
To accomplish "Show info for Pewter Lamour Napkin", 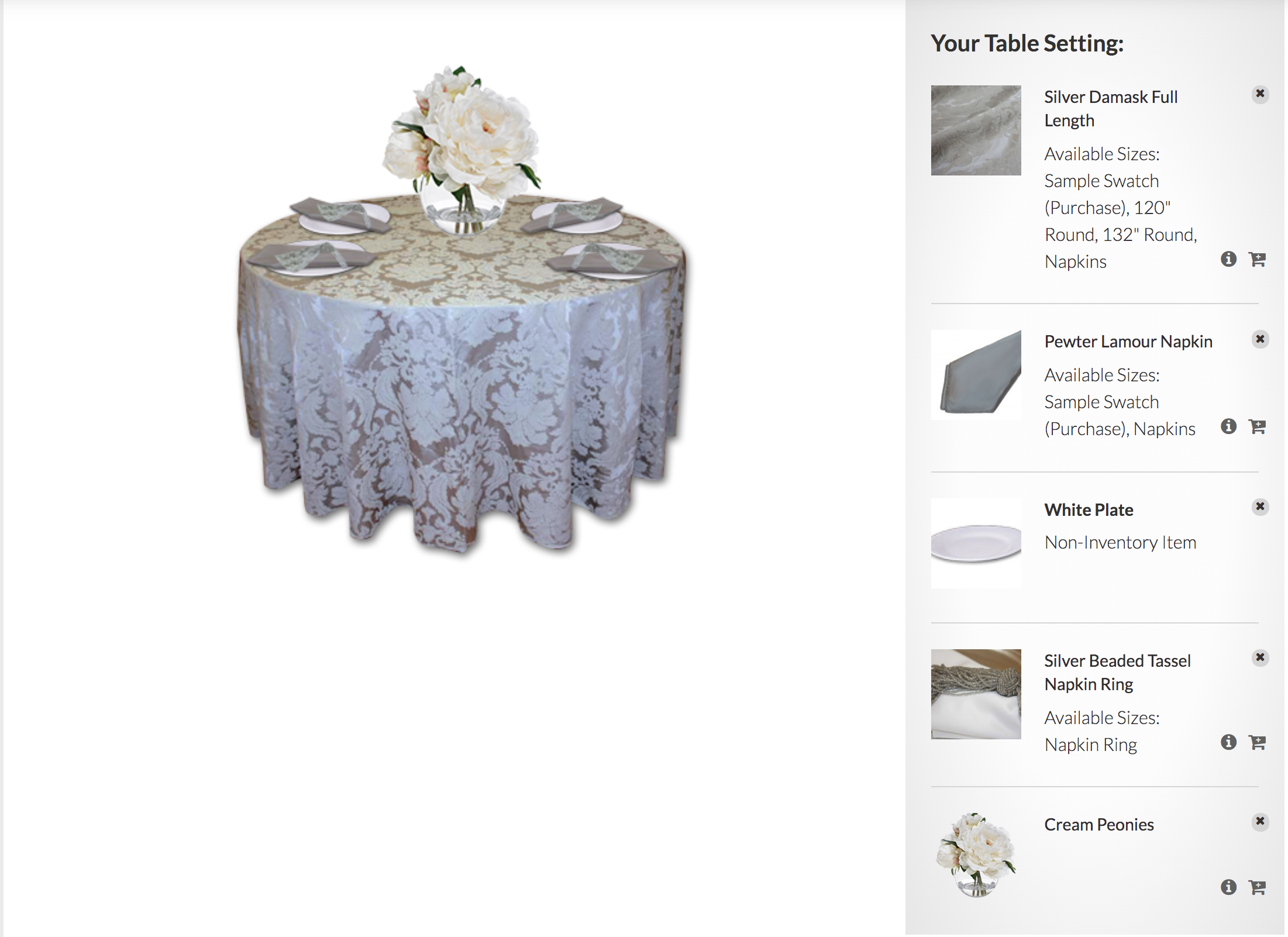I will click(1228, 426).
